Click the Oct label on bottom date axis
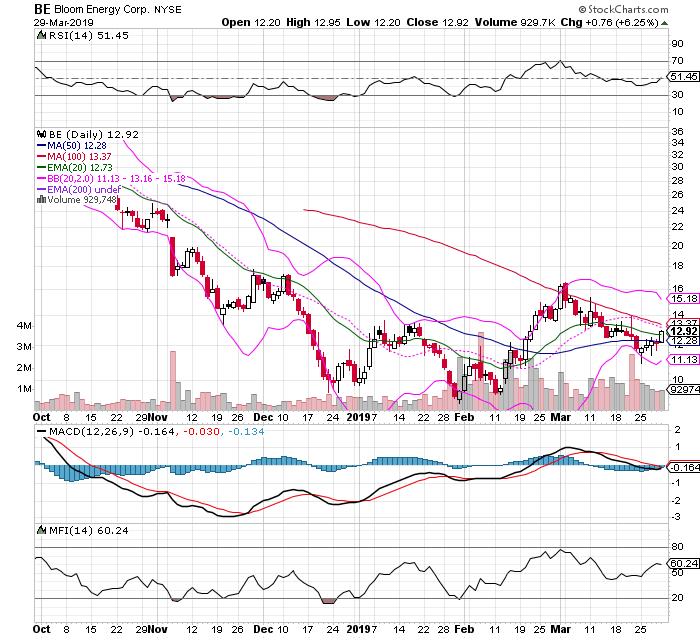Image resolution: width=700 pixels, height=639 pixels. tap(42, 630)
